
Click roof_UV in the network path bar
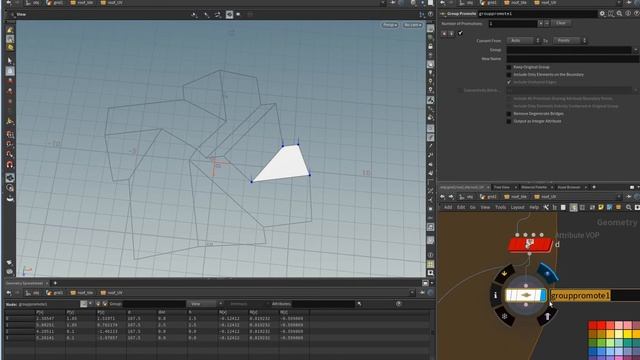point(545,197)
